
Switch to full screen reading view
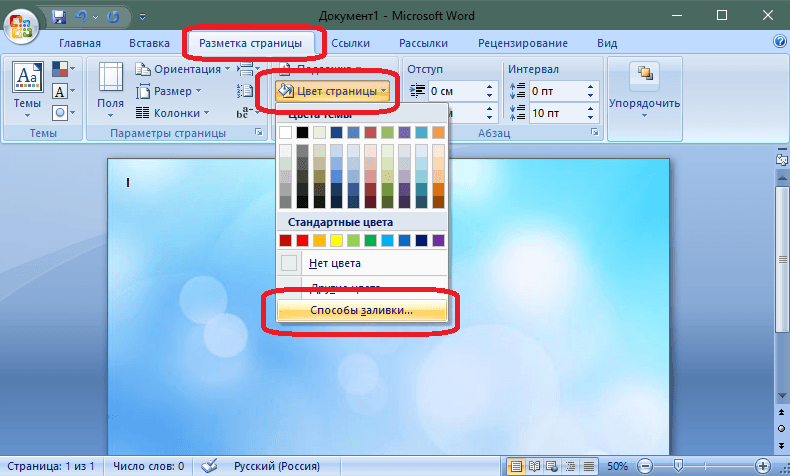coord(534,466)
